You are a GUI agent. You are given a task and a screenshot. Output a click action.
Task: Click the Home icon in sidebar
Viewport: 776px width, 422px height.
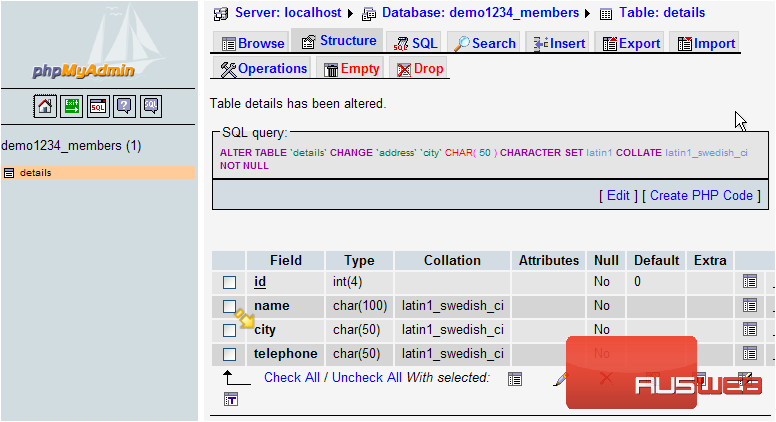[x=45, y=105]
